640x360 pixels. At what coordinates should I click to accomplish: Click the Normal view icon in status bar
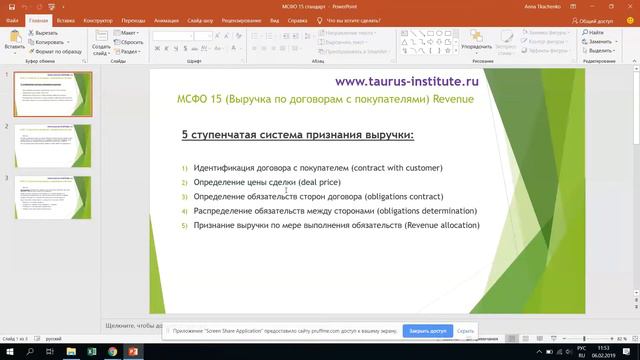[511, 338]
